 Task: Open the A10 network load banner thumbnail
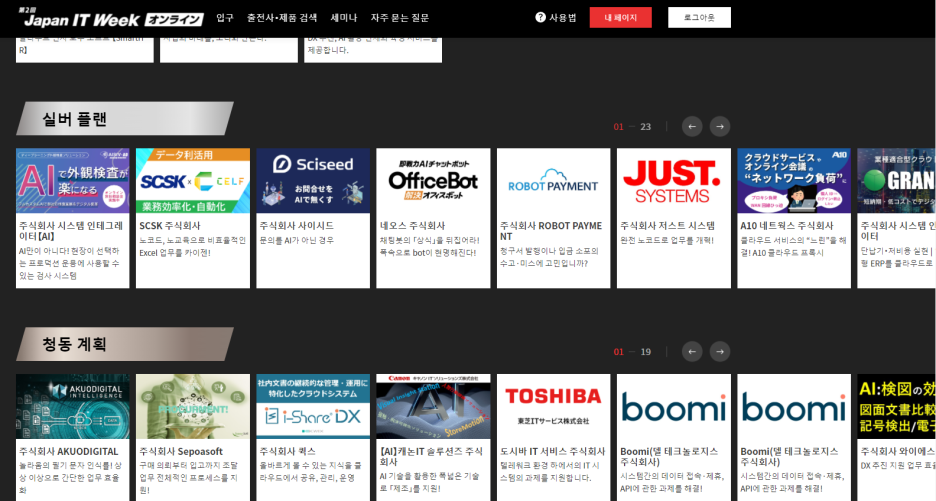click(794, 181)
